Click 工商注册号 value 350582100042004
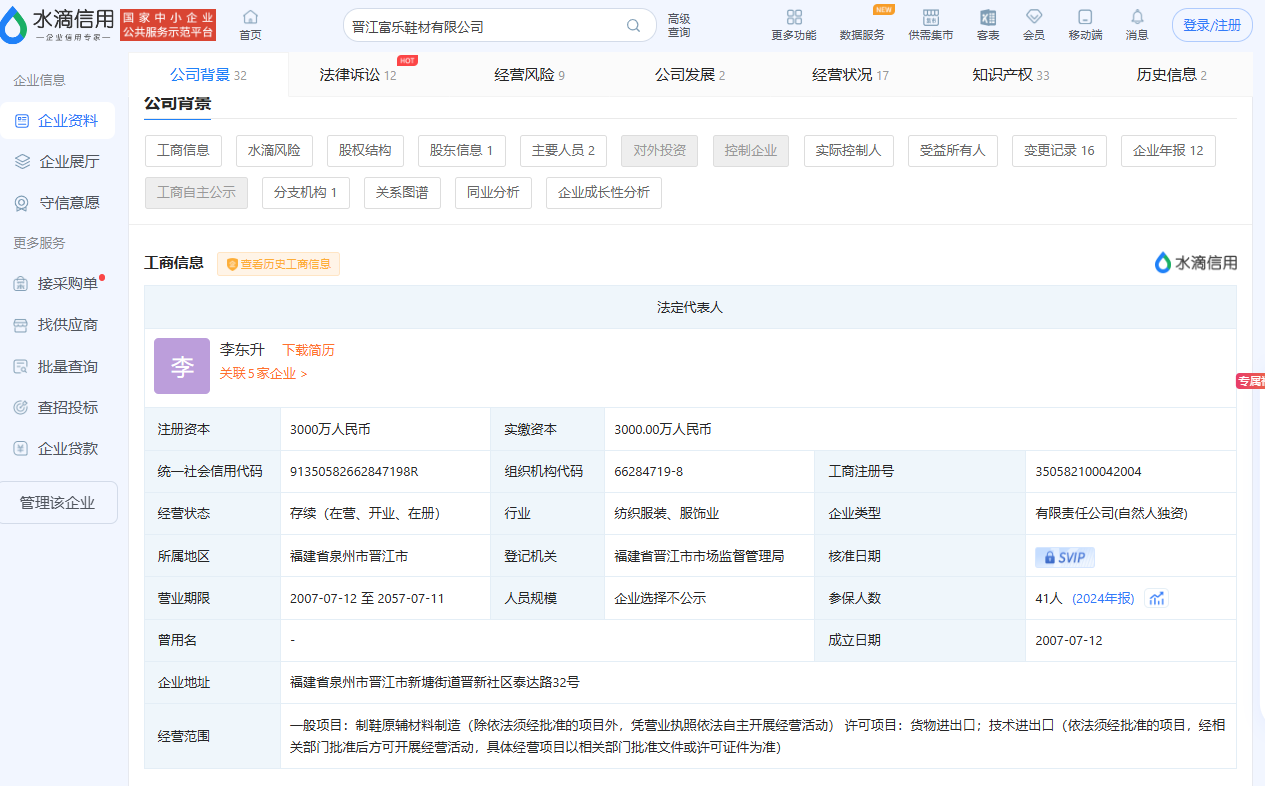Image resolution: width=1265 pixels, height=786 pixels. pos(1088,471)
